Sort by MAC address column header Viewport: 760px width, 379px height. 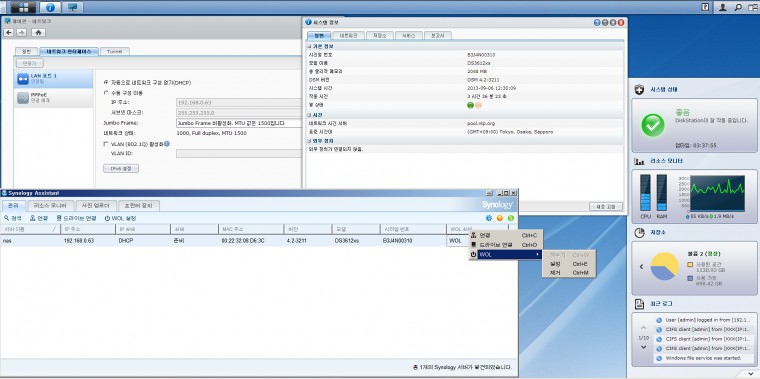pyautogui.click(x=251, y=229)
